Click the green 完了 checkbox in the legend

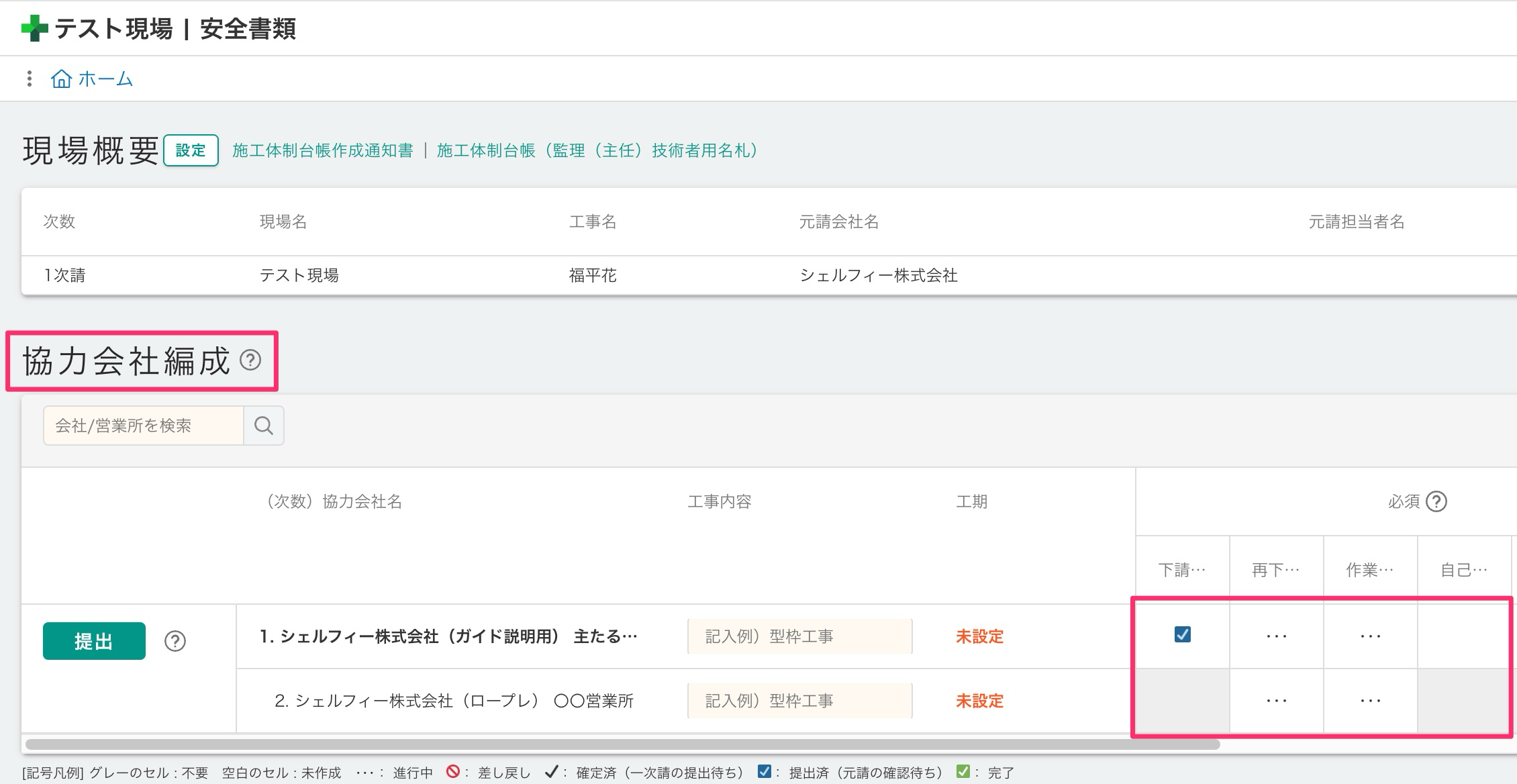(x=962, y=772)
